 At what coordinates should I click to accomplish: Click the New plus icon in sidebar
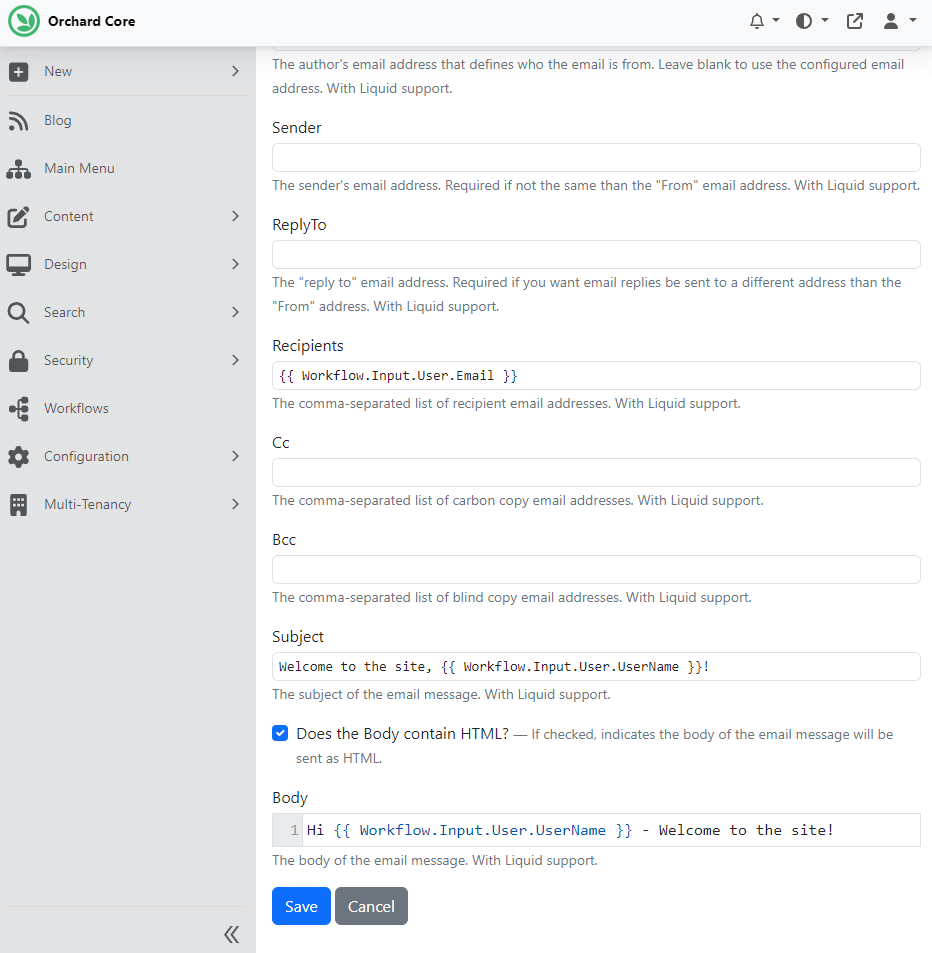(x=18, y=72)
